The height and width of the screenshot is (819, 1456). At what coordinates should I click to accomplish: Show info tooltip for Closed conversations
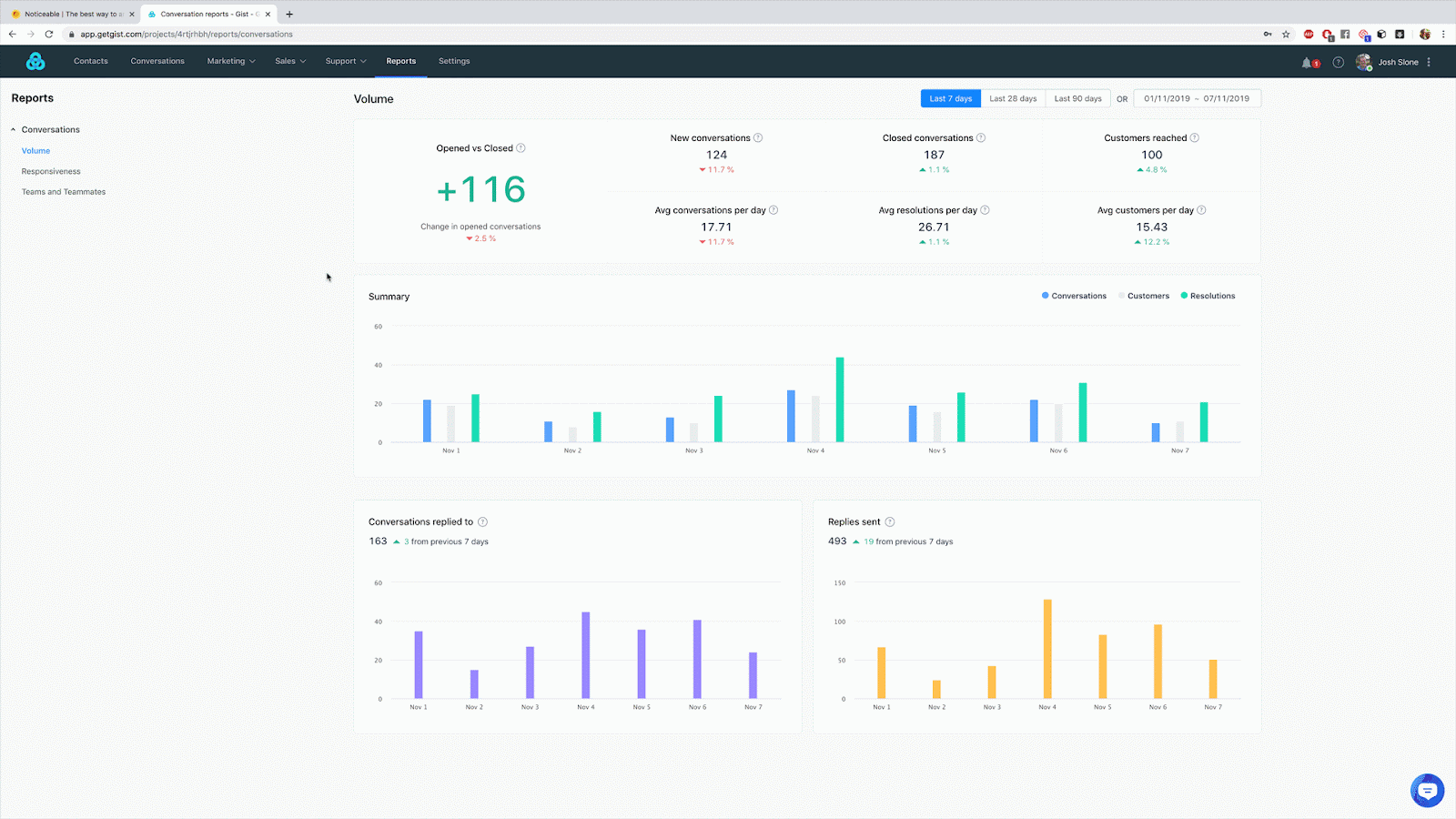click(x=981, y=138)
